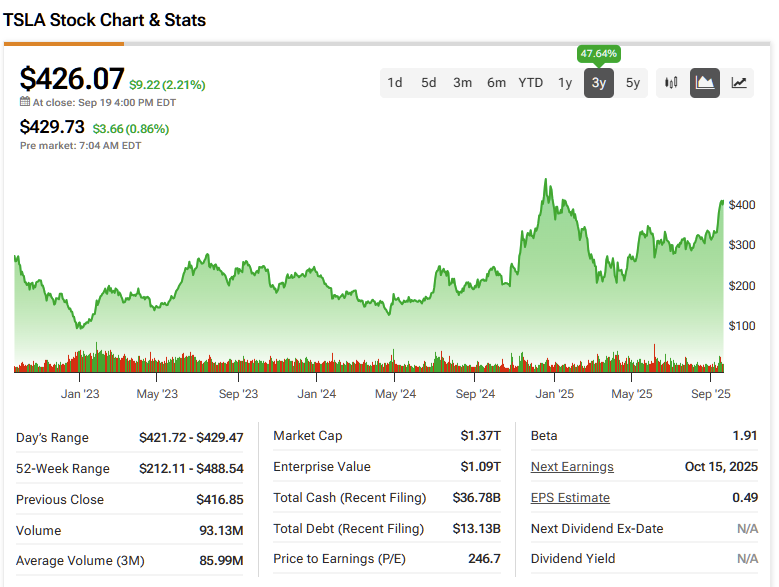779x587 pixels.
Task: Click the Market Cap label
Action: [308, 436]
